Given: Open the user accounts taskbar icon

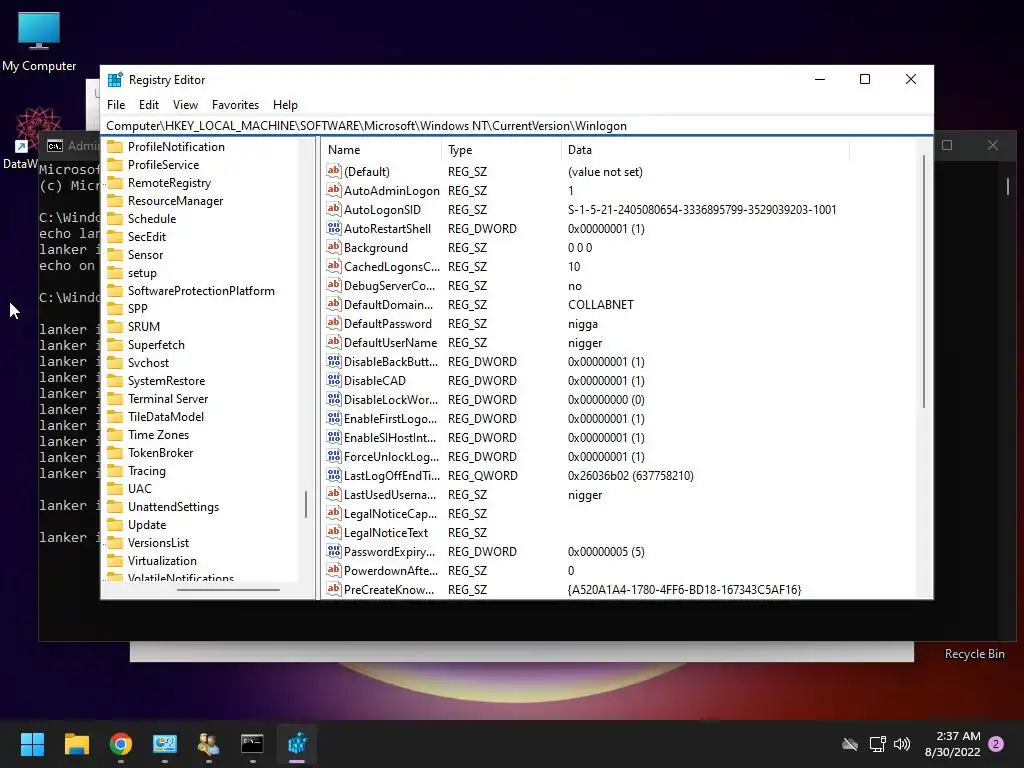Looking at the screenshot, I should coord(208,744).
